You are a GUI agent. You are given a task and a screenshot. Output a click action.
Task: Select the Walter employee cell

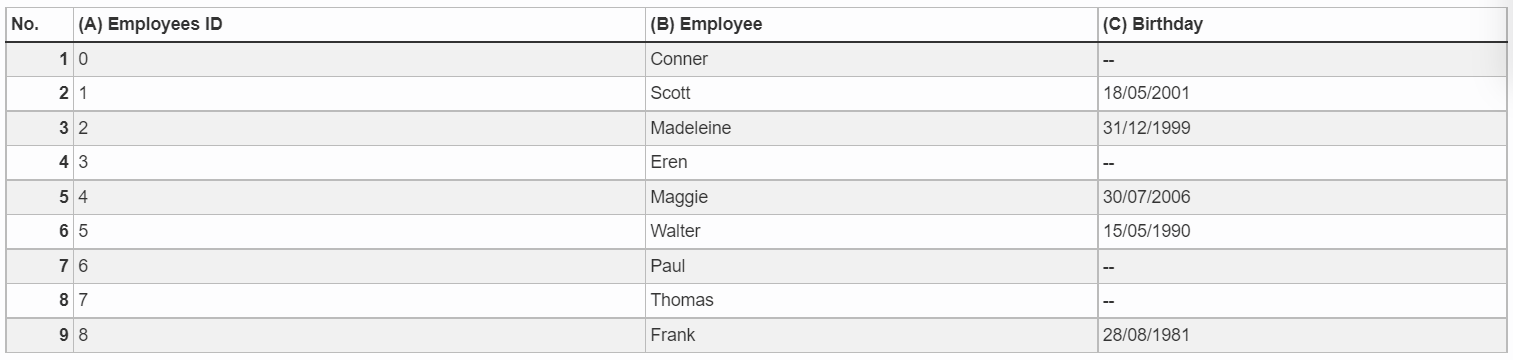872,232
